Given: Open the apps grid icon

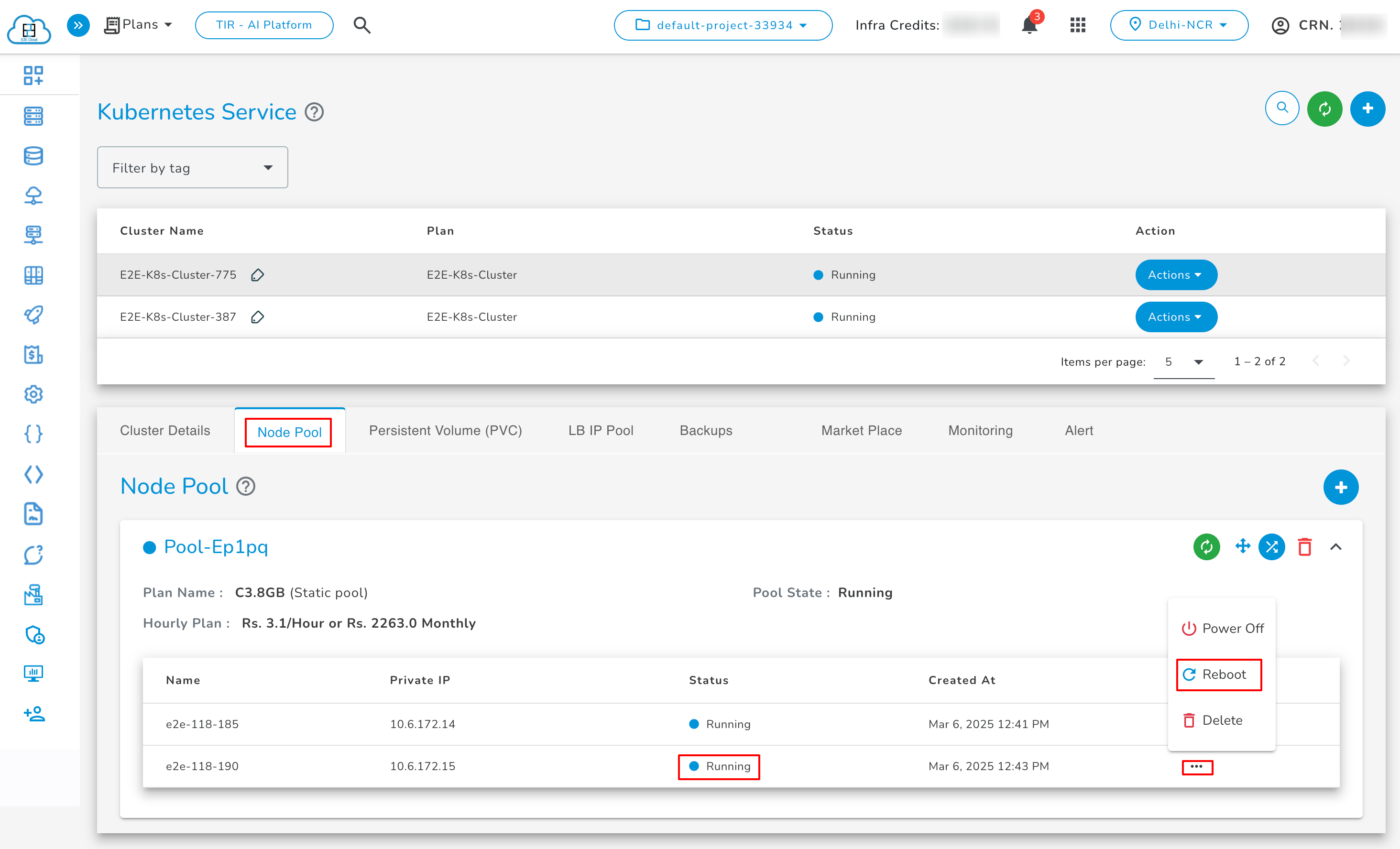Looking at the screenshot, I should click(1077, 25).
